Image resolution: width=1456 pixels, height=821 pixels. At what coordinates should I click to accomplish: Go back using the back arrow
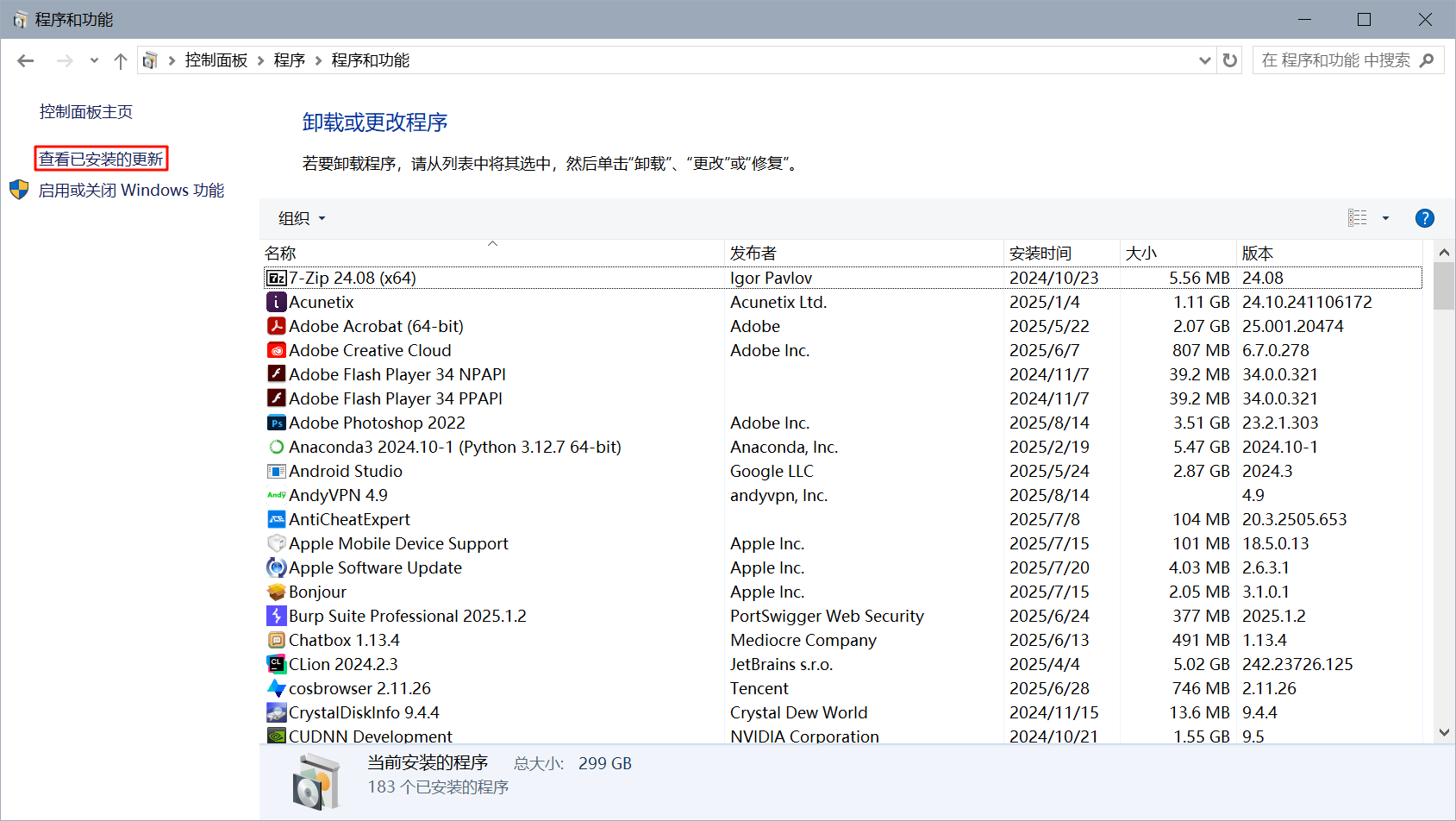click(26, 60)
